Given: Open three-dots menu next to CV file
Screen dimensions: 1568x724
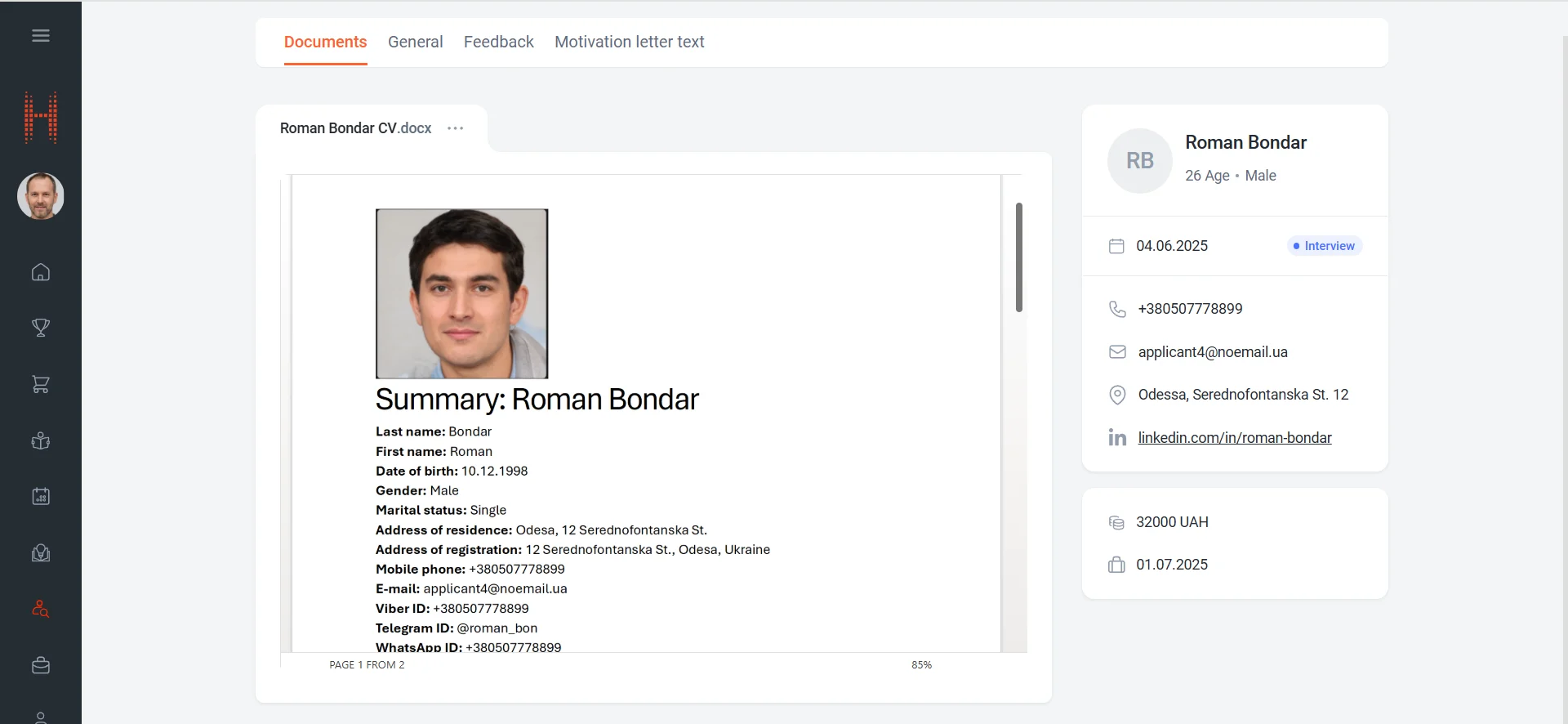Looking at the screenshot, I should pyautogui.click(x=456, y=128).
